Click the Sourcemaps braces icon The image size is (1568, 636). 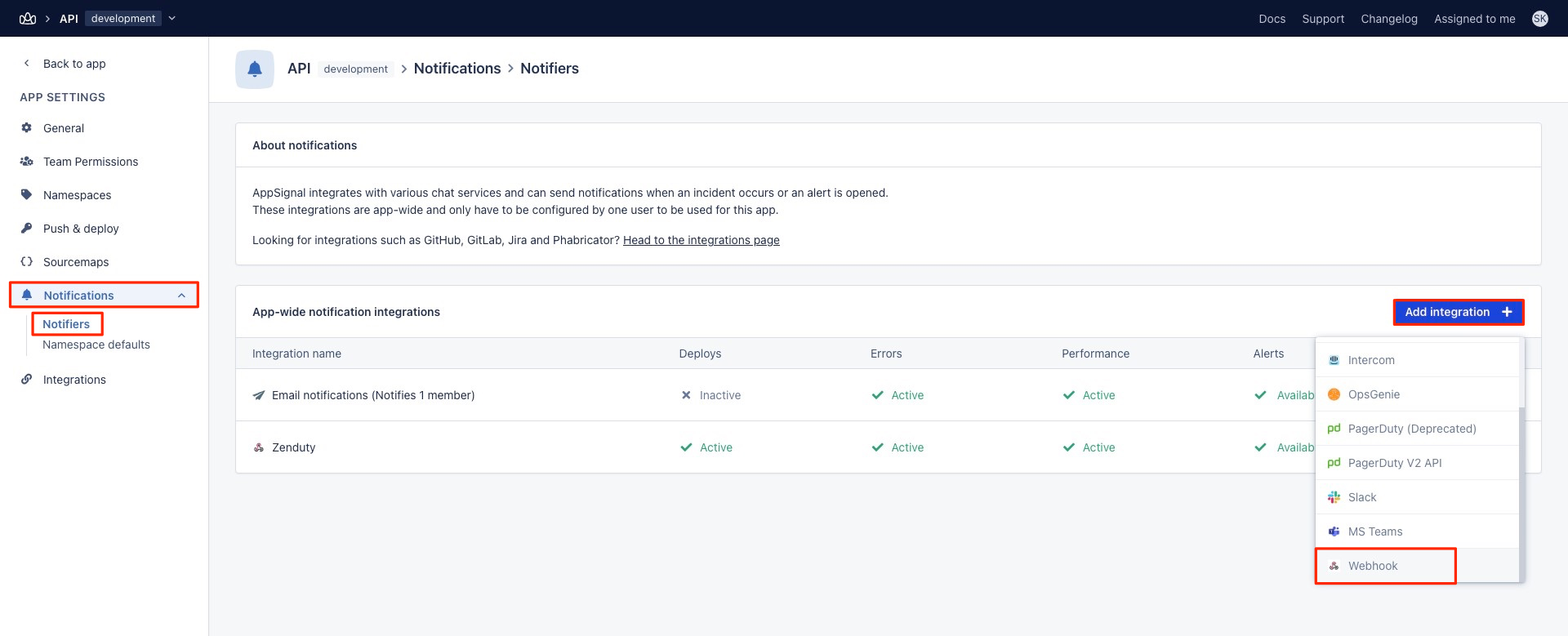coord(26,261)
